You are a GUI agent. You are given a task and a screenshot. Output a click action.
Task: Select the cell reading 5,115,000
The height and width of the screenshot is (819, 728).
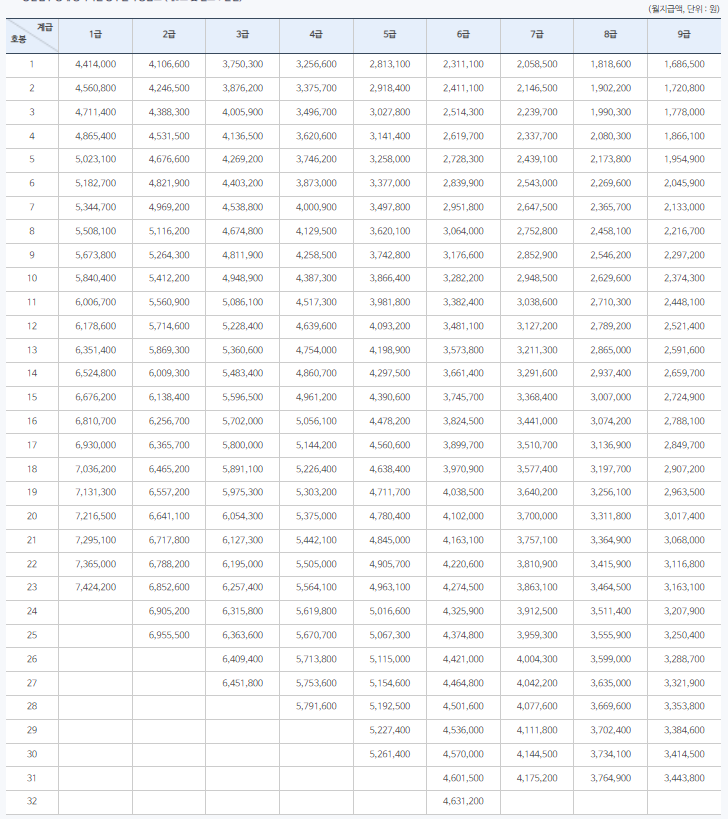point(390,659)
